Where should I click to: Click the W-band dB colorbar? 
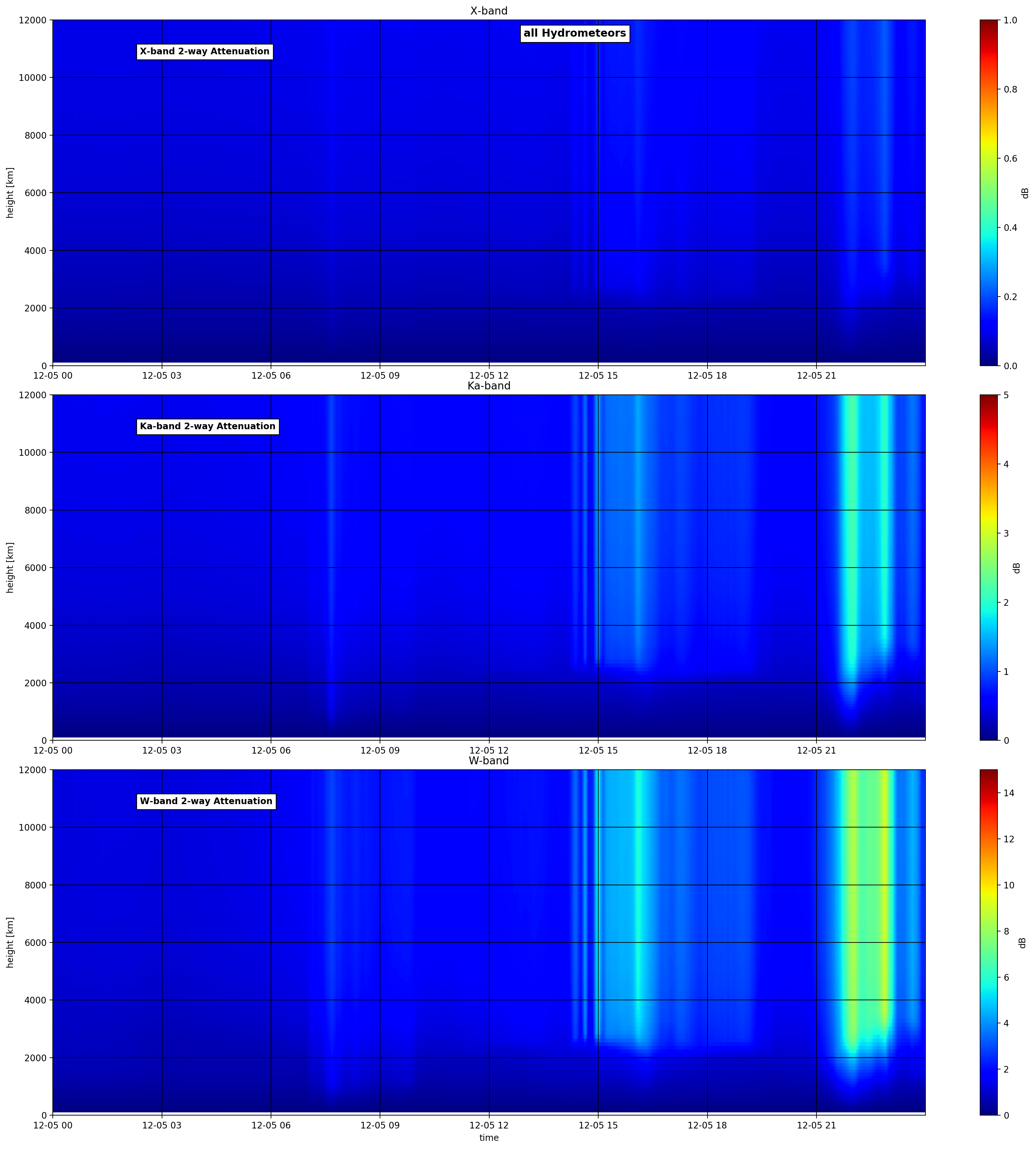click(x=988, y=942)
